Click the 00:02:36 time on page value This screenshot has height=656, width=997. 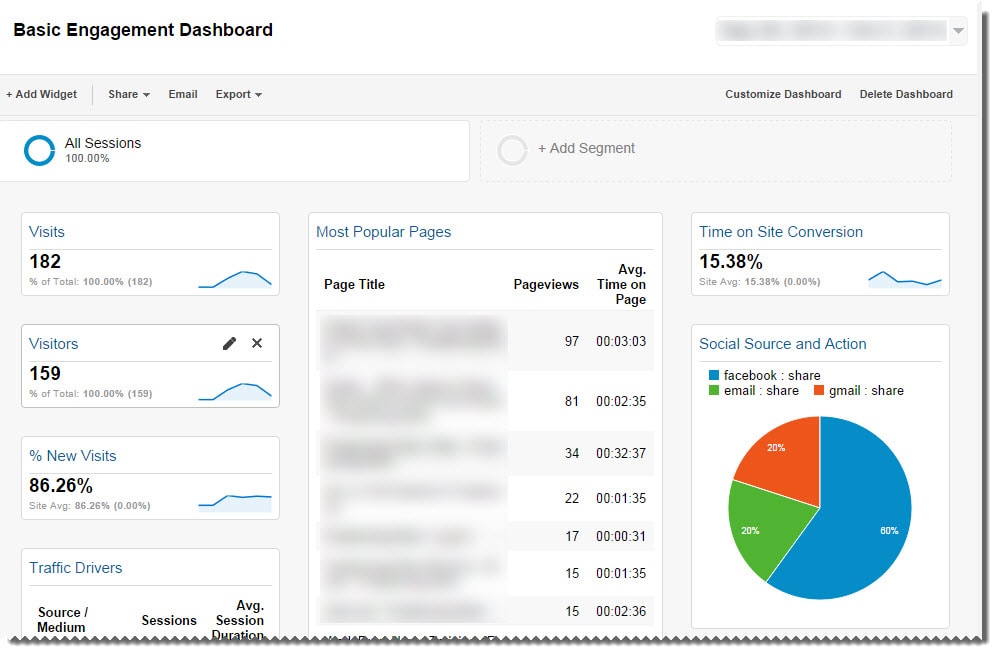(621, 612)
